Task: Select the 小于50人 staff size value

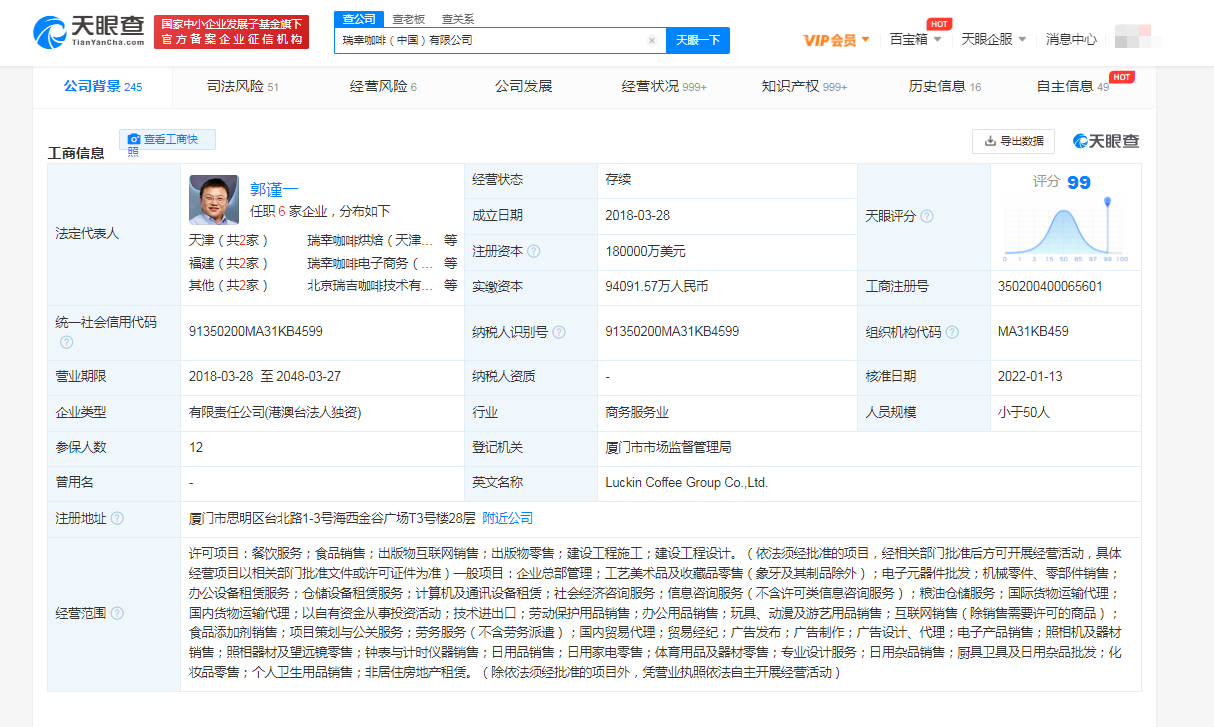Action: tap(1026, 412)
